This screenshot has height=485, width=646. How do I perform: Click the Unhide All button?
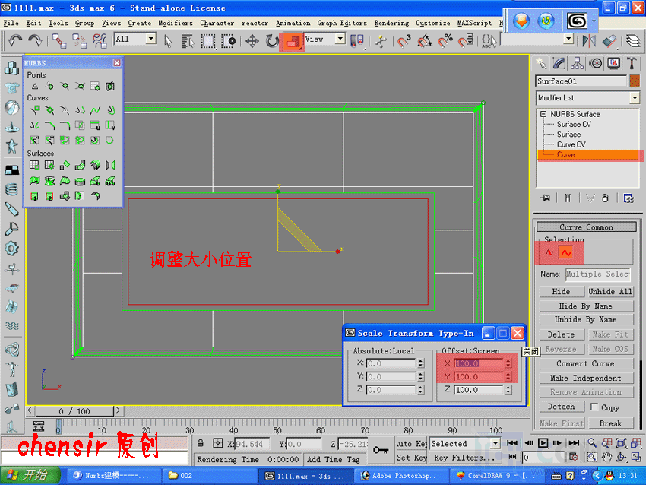point(610,291)
